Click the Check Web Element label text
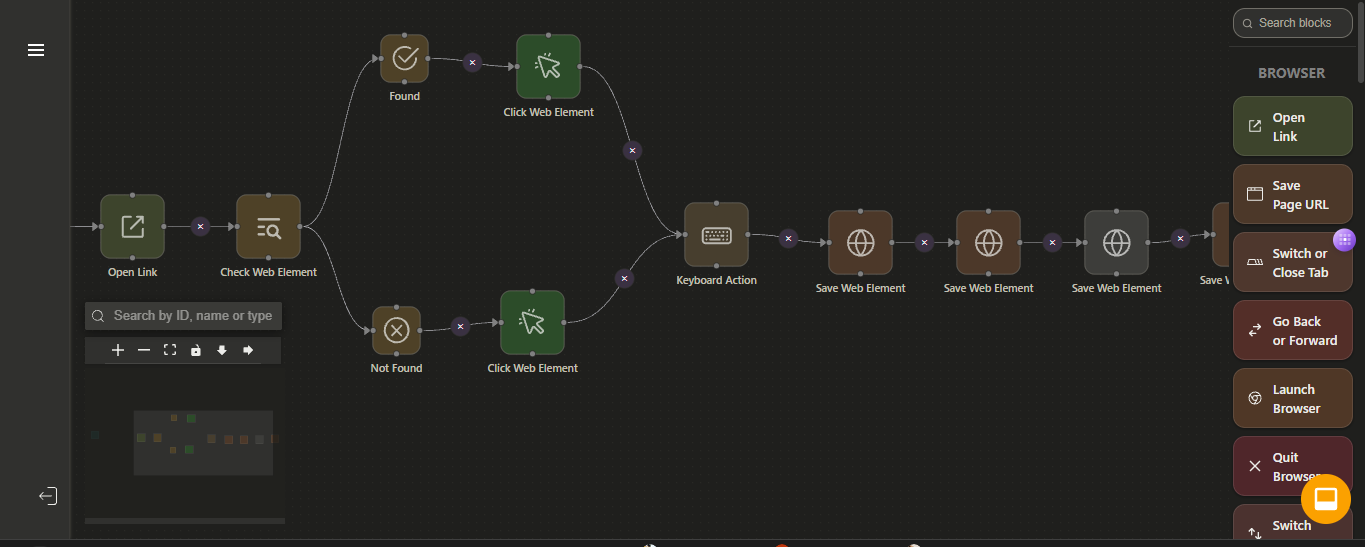Viewport: 1365px width, 547px height. tap(268, 272)
